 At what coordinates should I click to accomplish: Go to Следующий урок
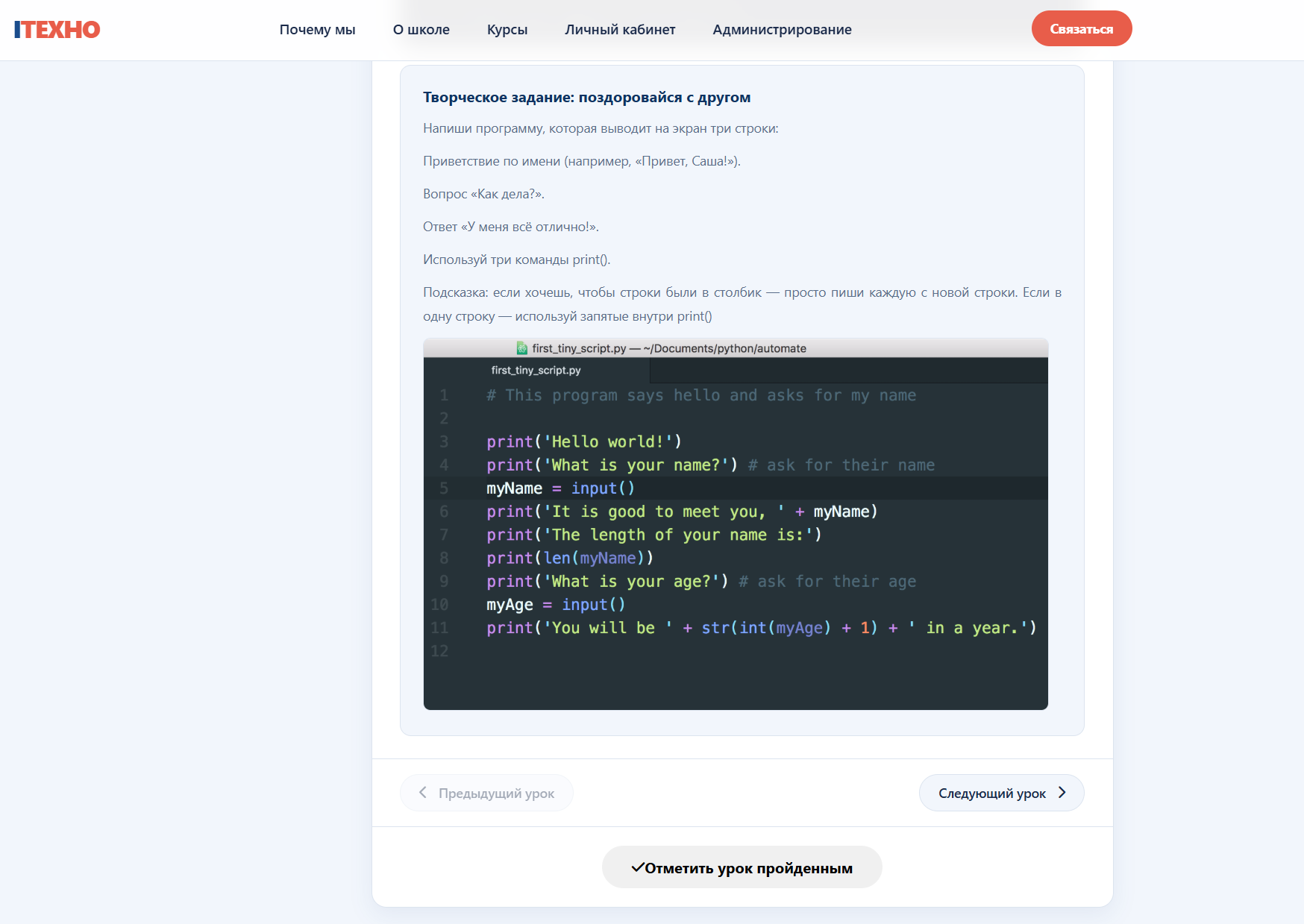click(x=1001, y=793)
